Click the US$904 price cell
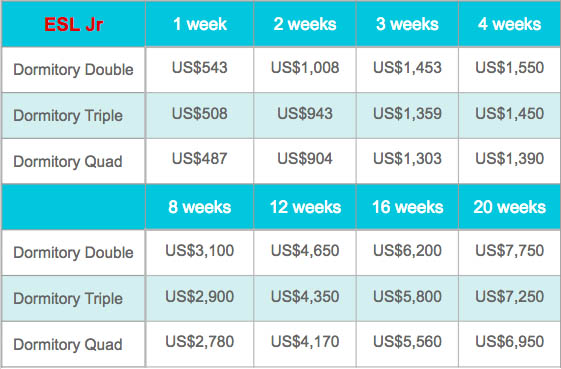561x369 pixels. pyautogui.click(x=305, y=161)
